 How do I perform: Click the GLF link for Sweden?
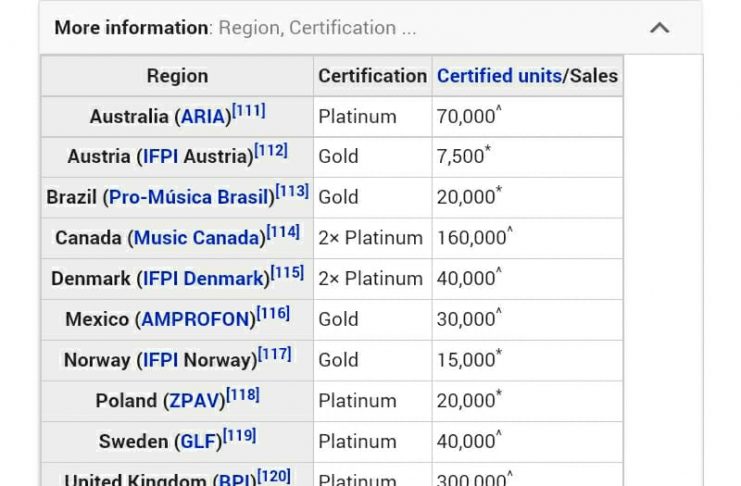(x=198, y=442)
